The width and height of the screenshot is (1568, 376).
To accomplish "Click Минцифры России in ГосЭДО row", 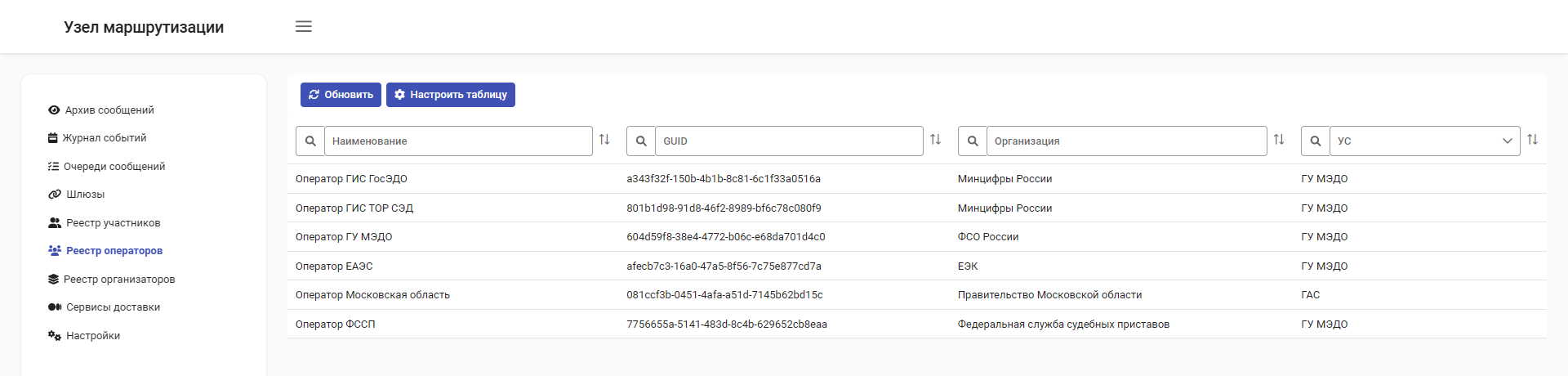I will 1004,179.
